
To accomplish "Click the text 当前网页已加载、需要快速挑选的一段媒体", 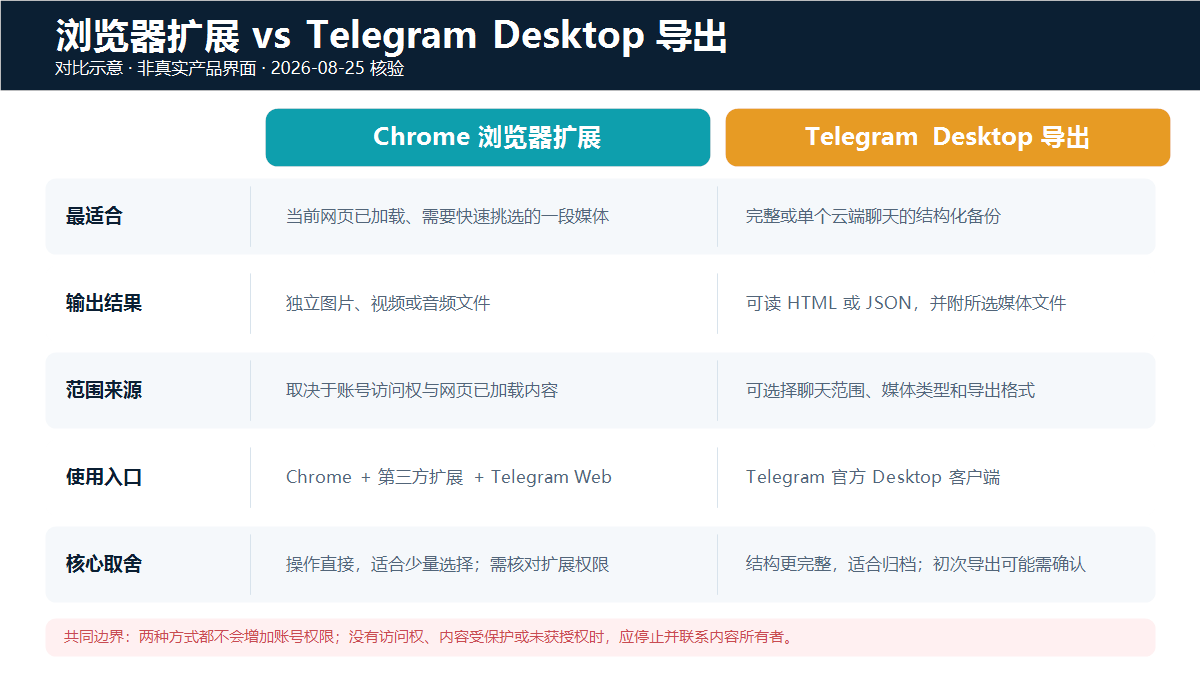I will pos(447,216).
